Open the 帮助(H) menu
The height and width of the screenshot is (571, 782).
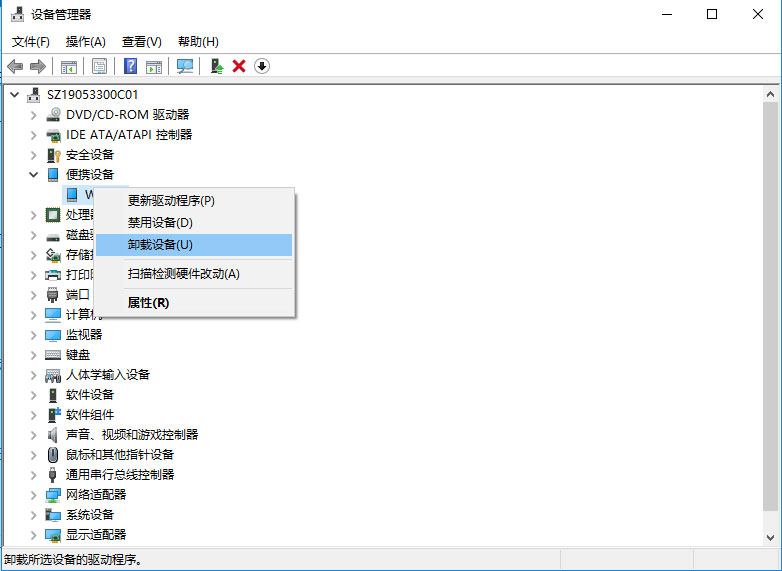coord(198,41)
